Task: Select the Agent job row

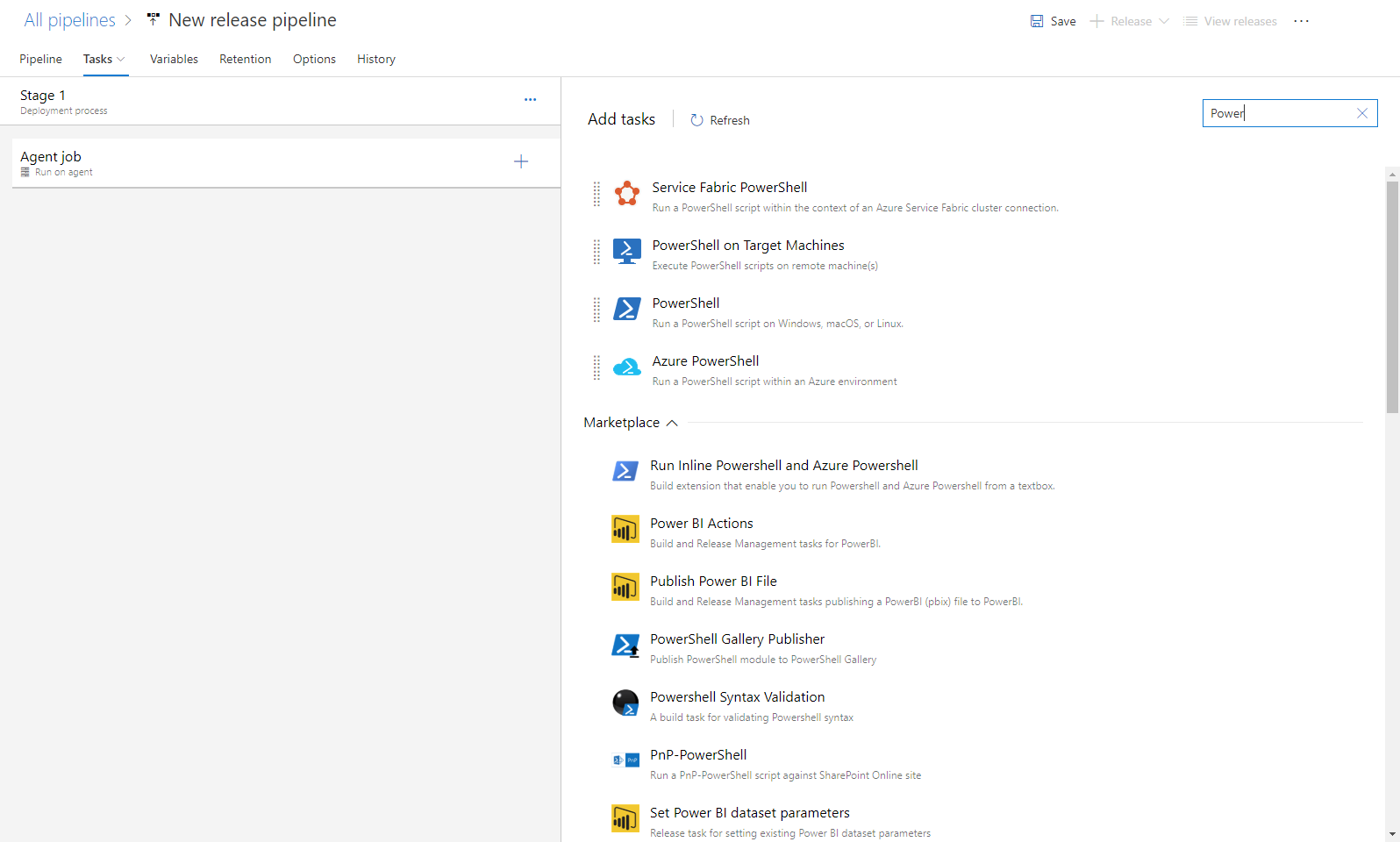Action: tap(286, 162)
